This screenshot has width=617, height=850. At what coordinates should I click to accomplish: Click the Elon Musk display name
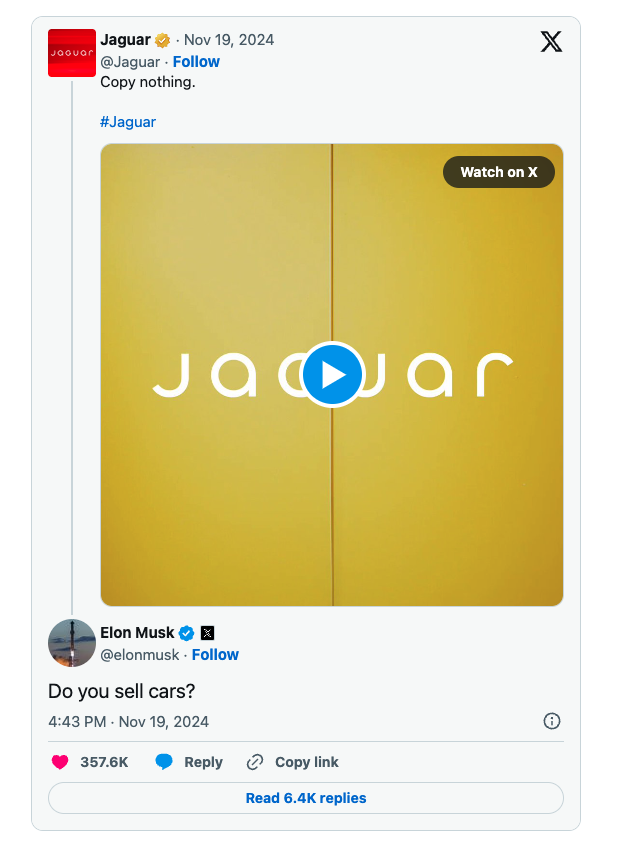coord(137,633)
